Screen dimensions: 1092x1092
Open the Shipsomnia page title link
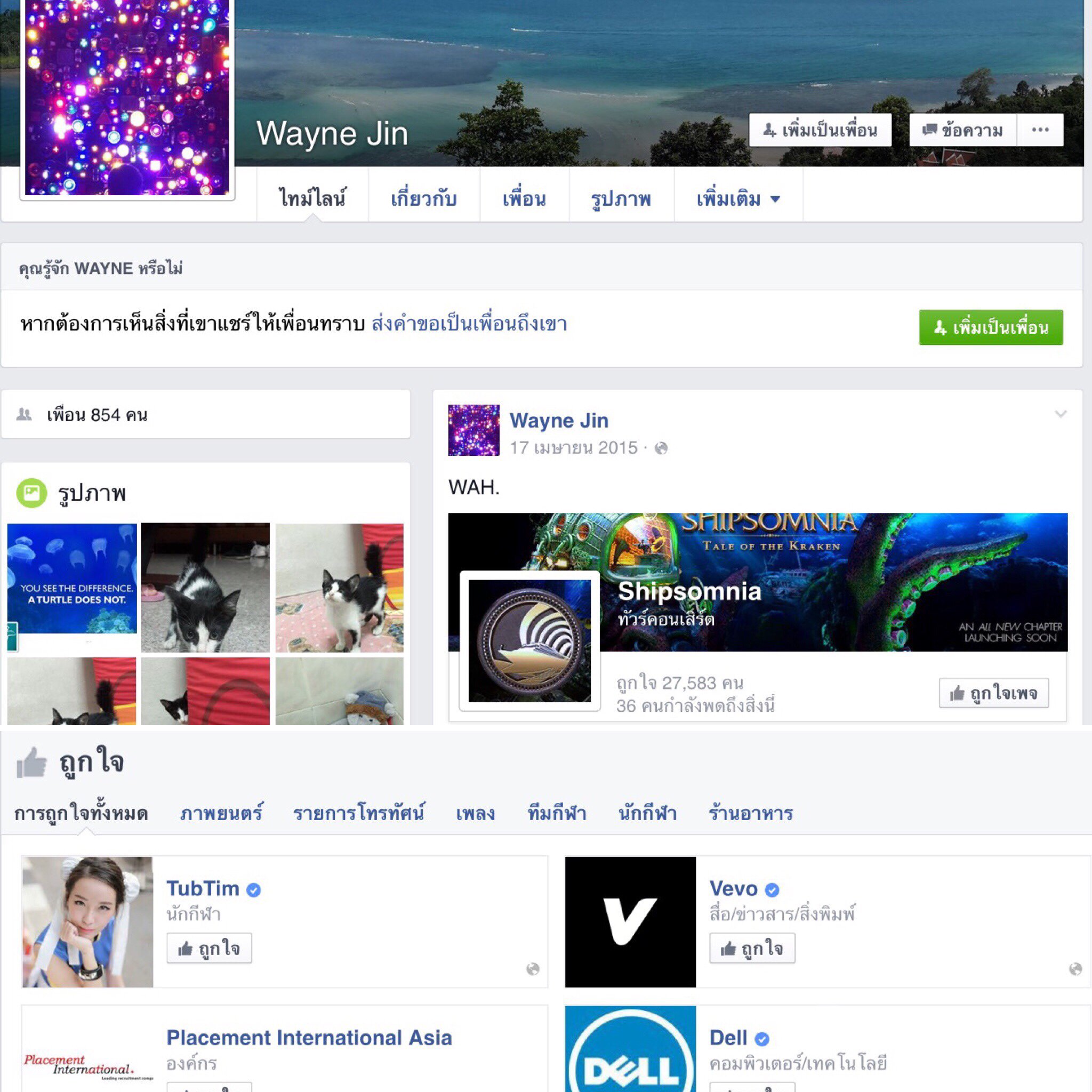(x=689, y=592)
